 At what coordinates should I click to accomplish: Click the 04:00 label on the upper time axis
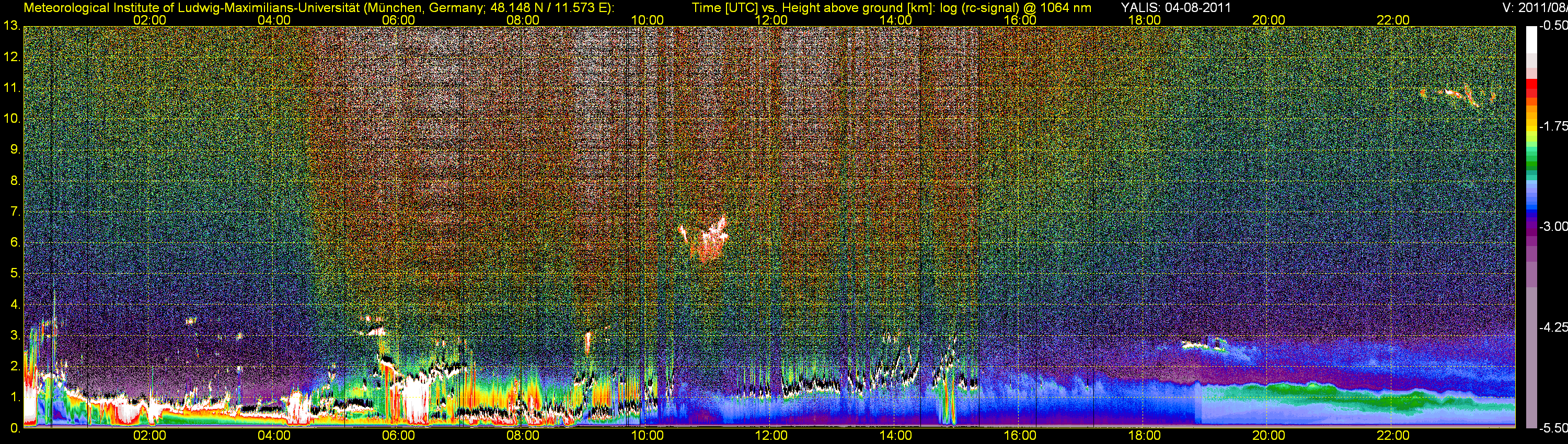[x=274, y=20]
